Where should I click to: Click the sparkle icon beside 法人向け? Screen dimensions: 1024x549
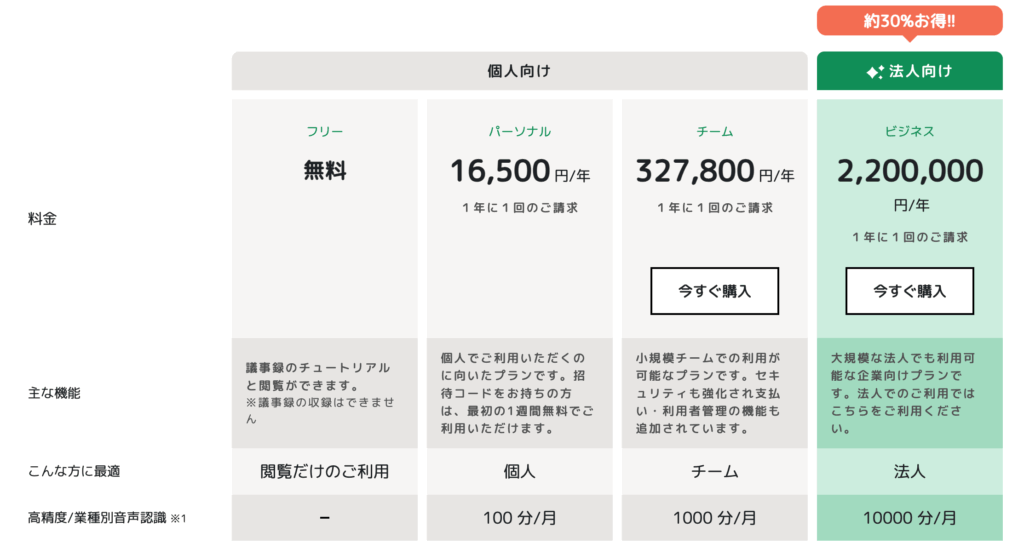pos(875,72)
